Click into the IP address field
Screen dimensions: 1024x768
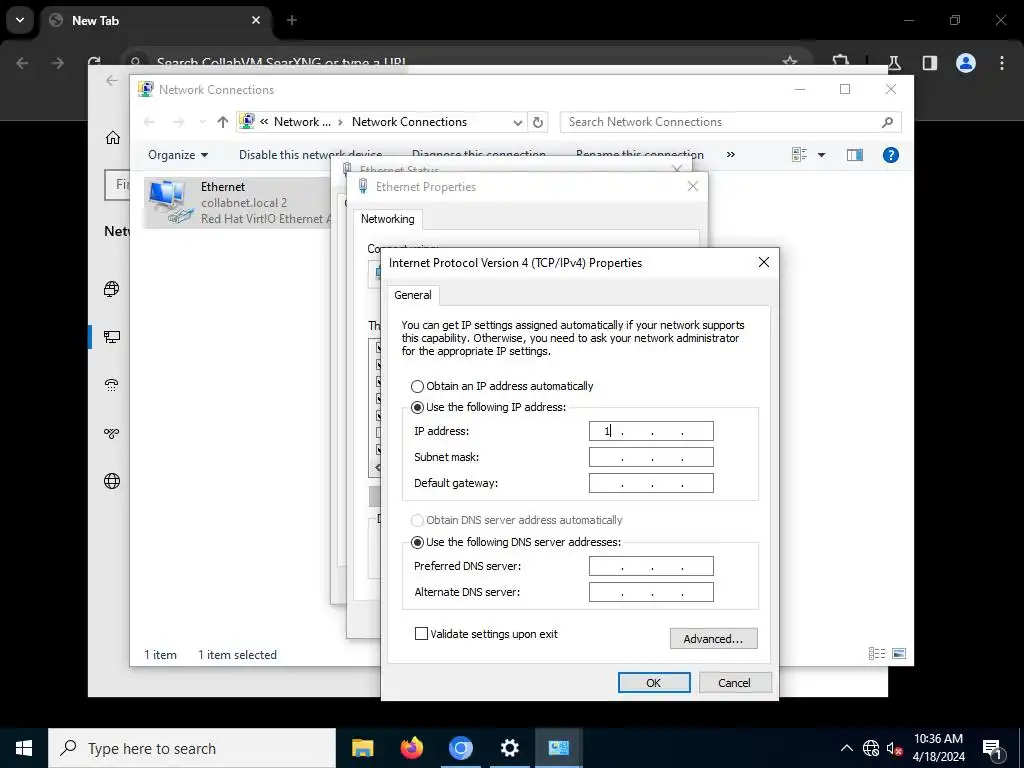click(651, 431)
